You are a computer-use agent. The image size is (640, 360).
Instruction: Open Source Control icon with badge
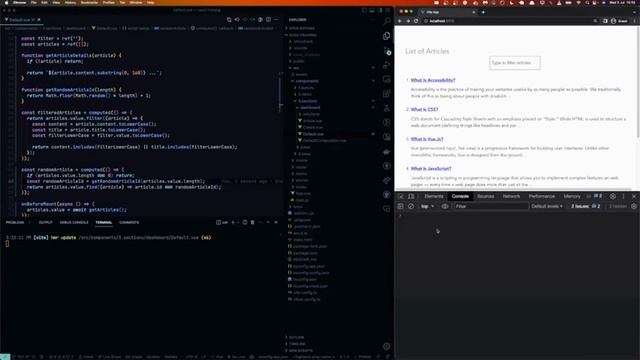point(387,51)
